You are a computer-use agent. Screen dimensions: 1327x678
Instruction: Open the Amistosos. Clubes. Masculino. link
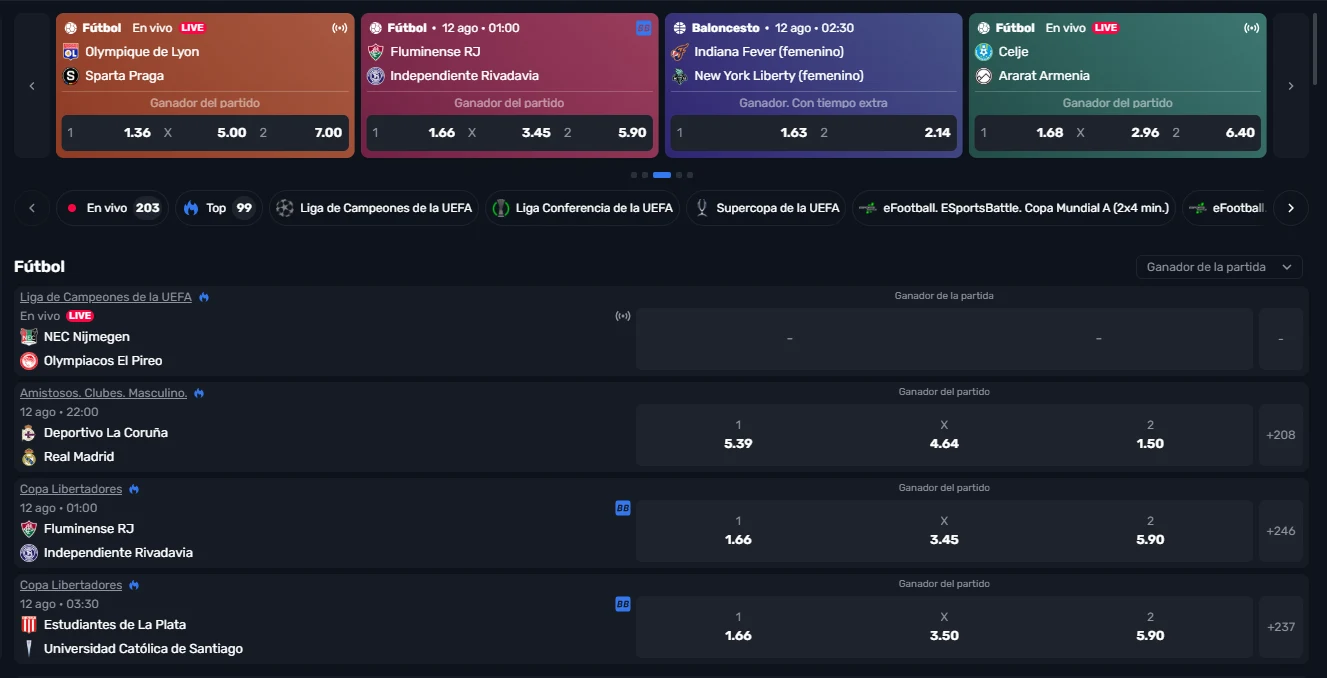point(104,393)
